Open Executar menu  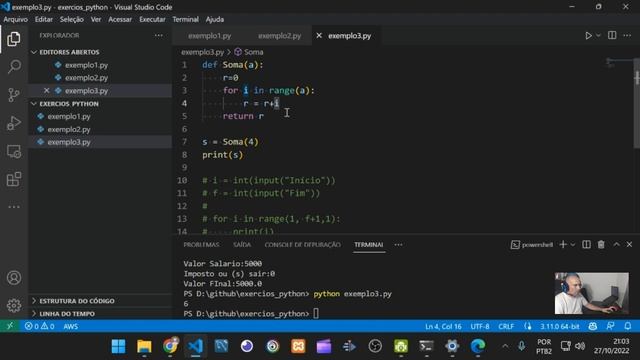pos(152,19)
